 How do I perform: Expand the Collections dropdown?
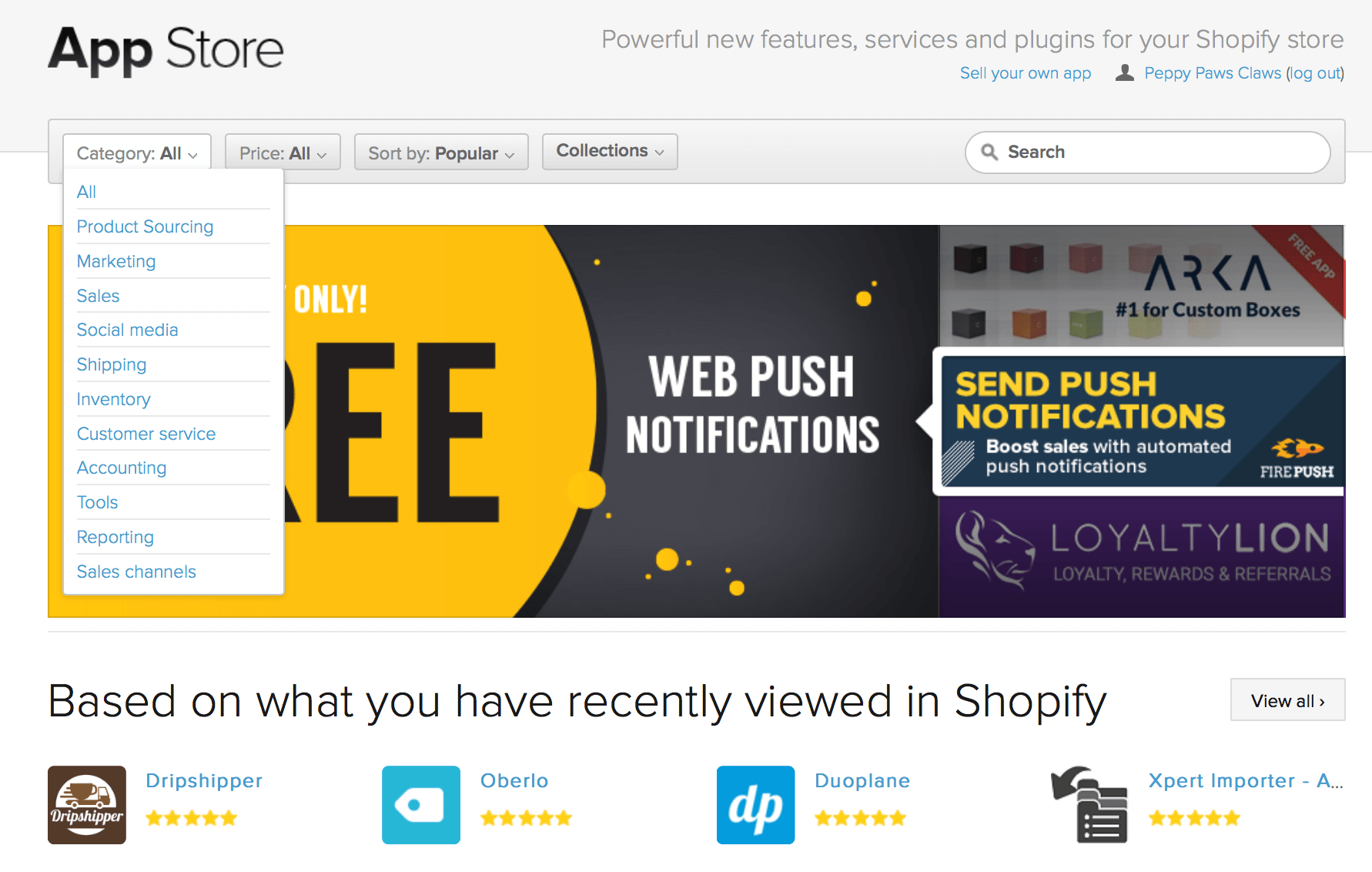pos(610,151)
